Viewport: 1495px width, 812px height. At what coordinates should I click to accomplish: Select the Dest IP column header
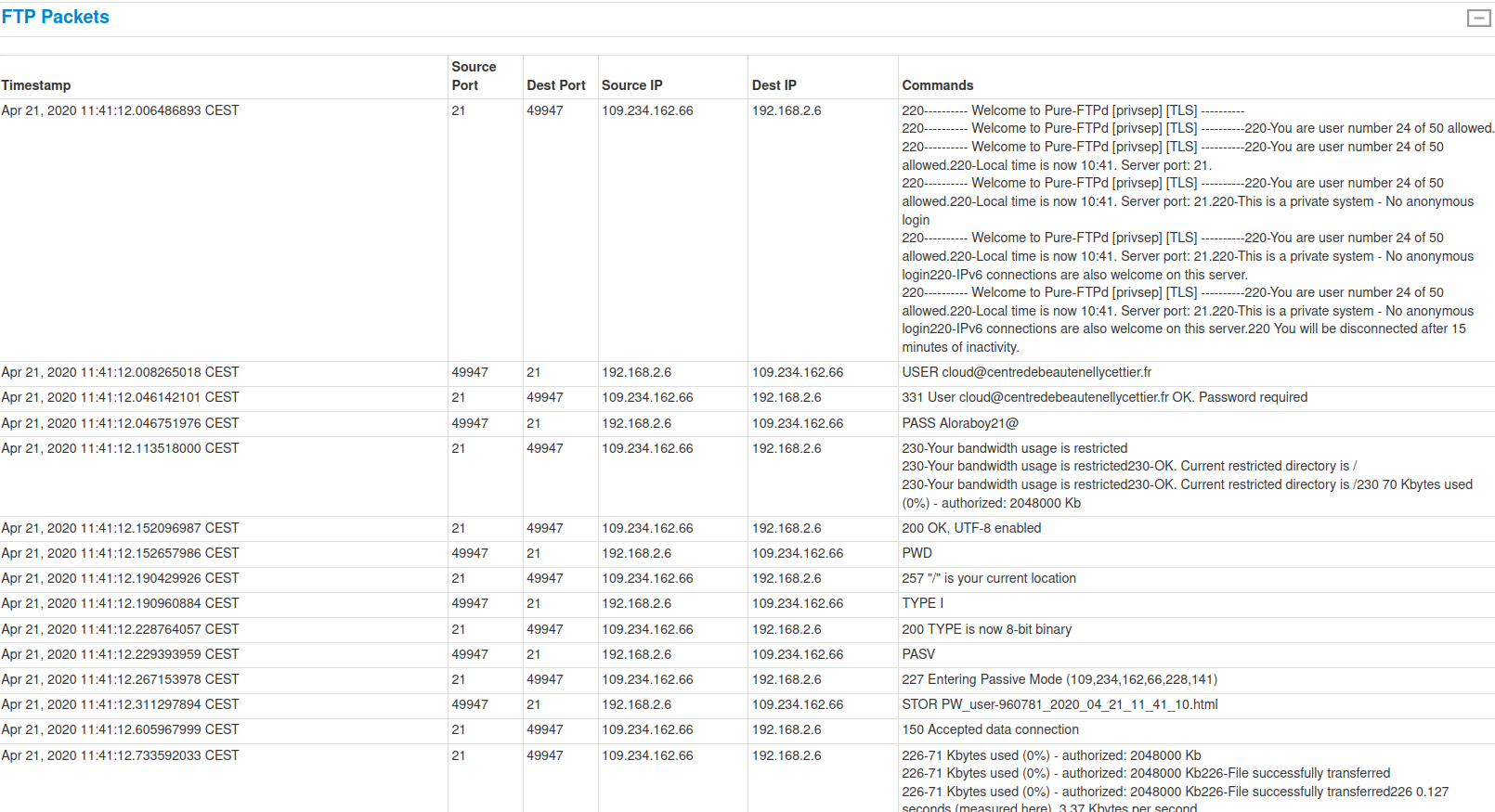(773, 85)
